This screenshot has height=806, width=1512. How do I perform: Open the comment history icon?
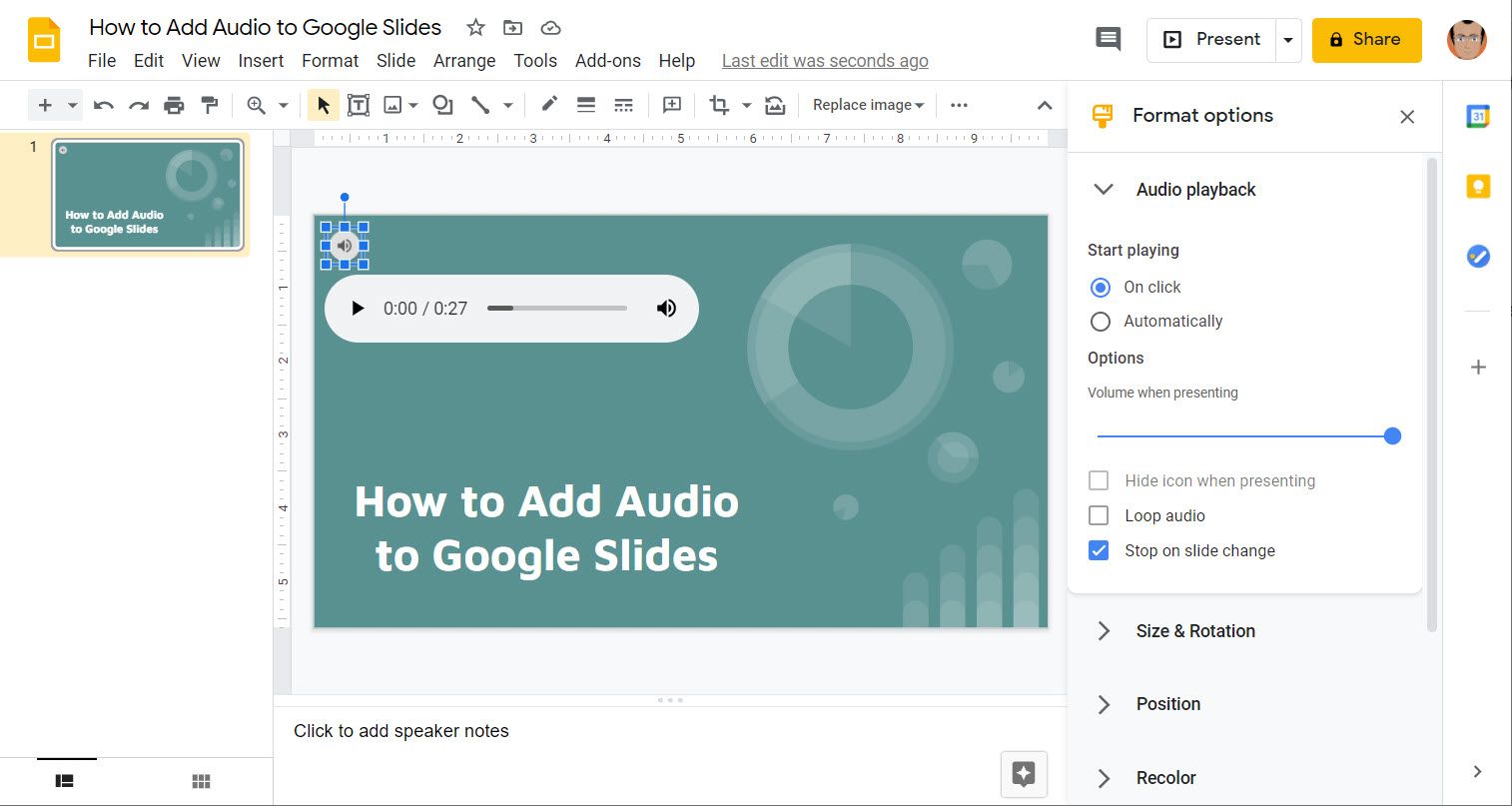point(1108,39)
